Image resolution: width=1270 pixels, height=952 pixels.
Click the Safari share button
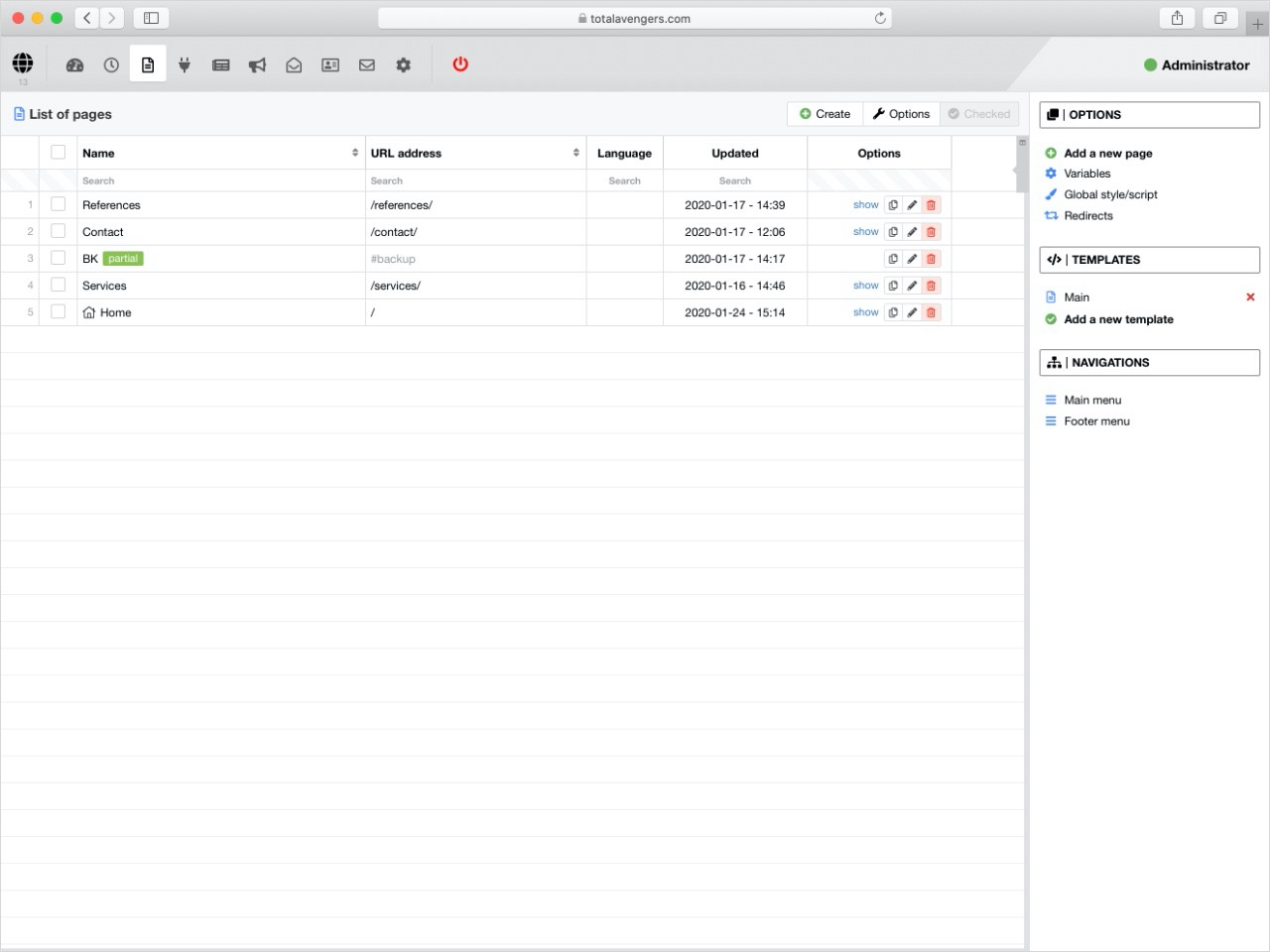pos(1177,18)
